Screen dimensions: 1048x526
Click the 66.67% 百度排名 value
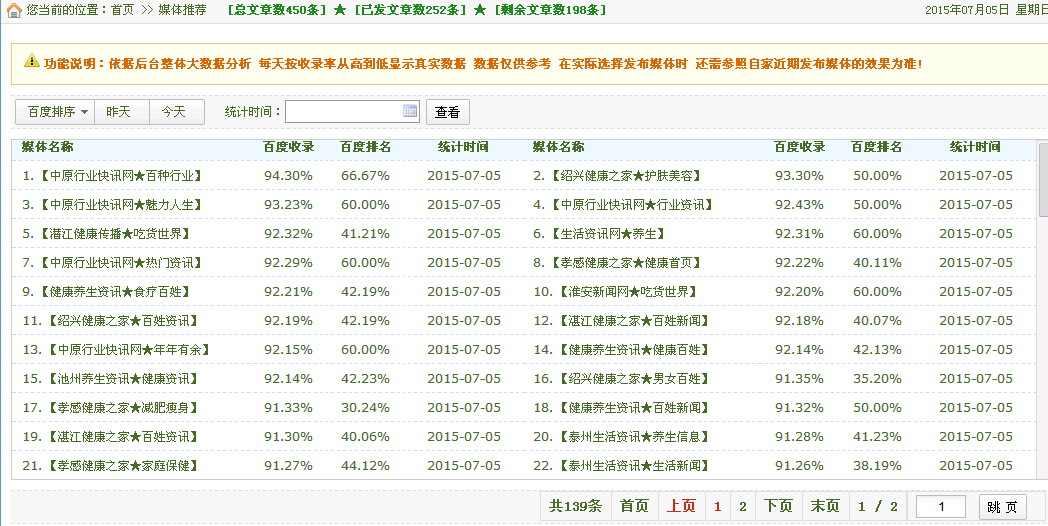coord(365,176)
